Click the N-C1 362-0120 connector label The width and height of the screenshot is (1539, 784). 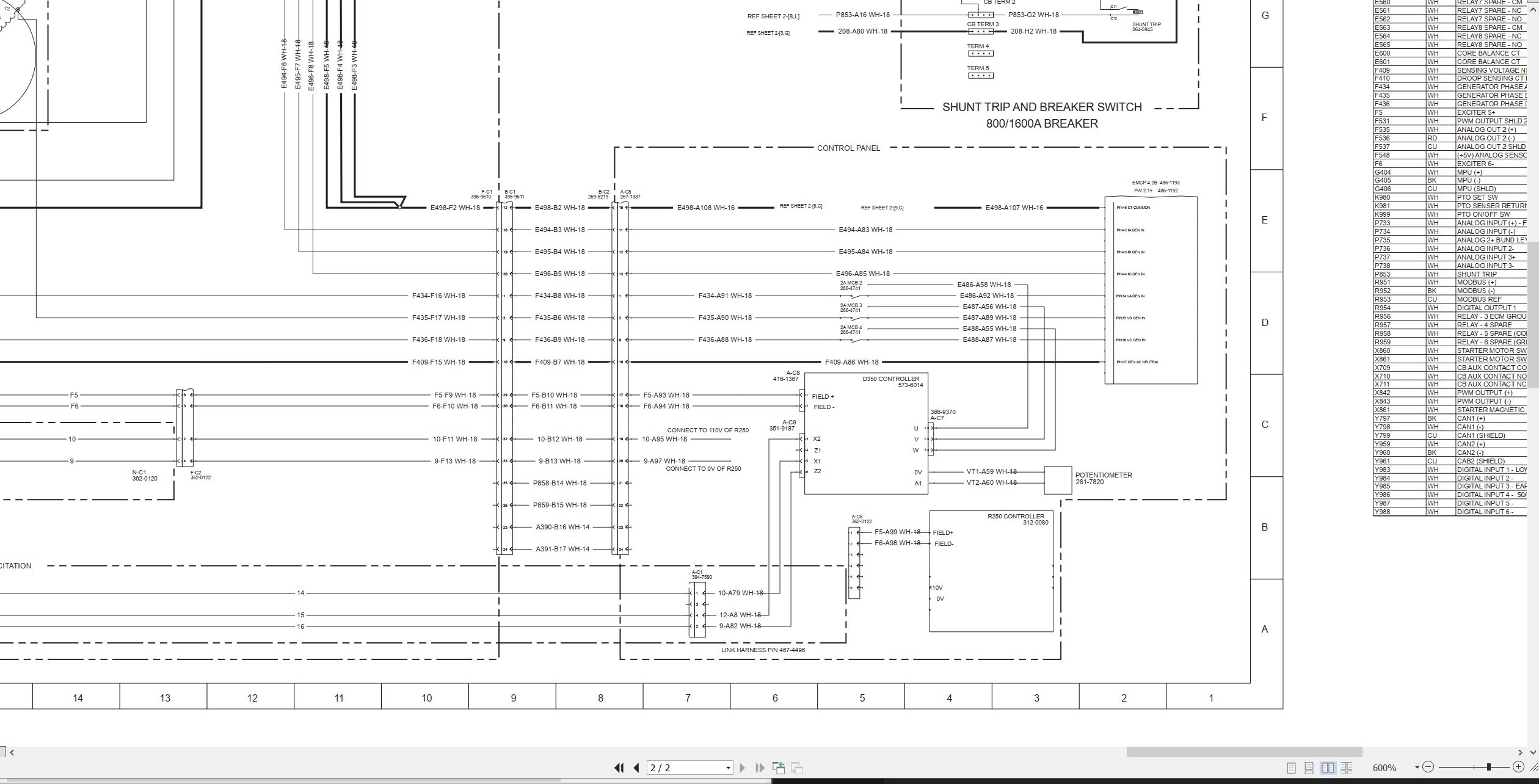(145, 476)
